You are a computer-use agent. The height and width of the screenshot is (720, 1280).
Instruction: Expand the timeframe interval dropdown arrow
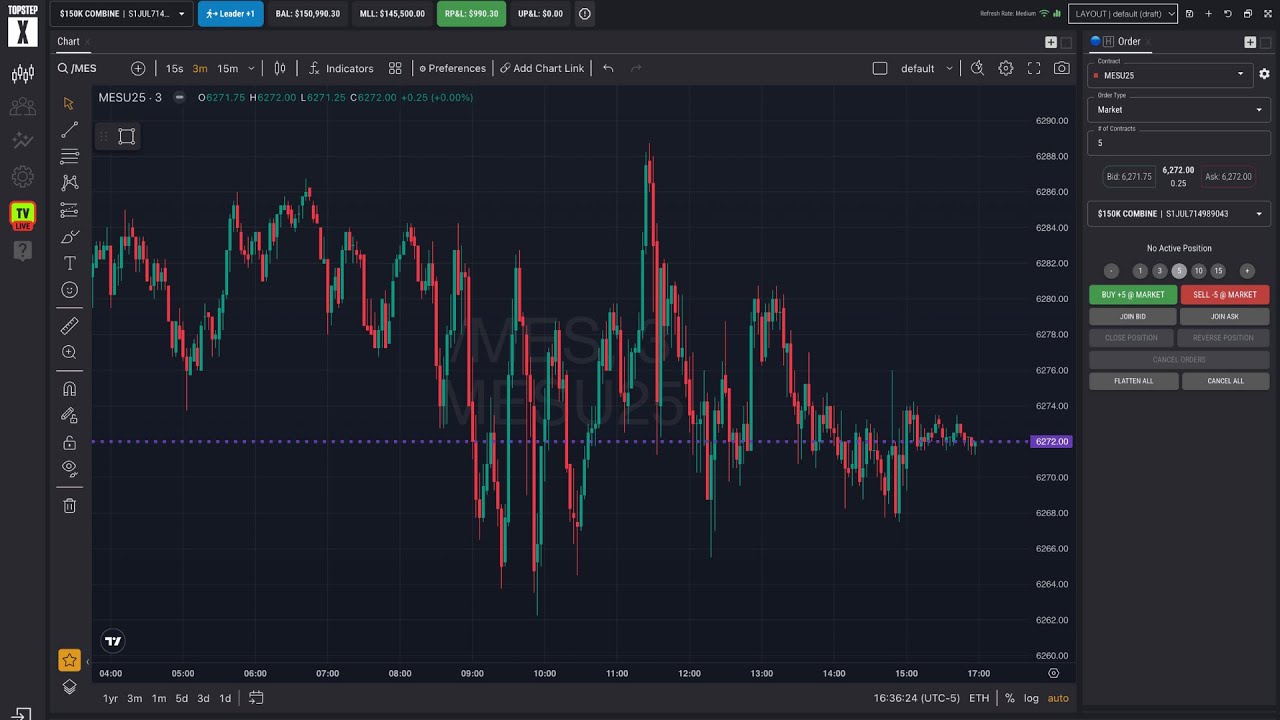tap(251, 68)
